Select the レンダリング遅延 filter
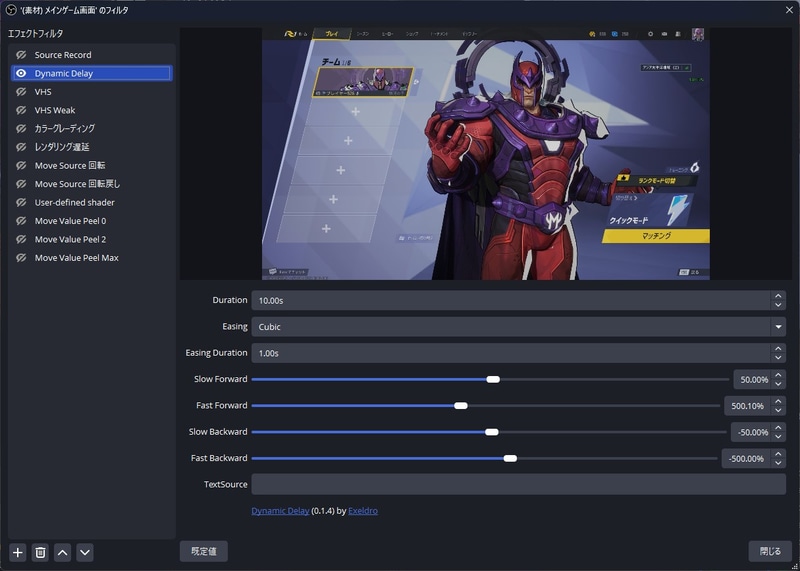800x571 pixels. coord(92,147)
